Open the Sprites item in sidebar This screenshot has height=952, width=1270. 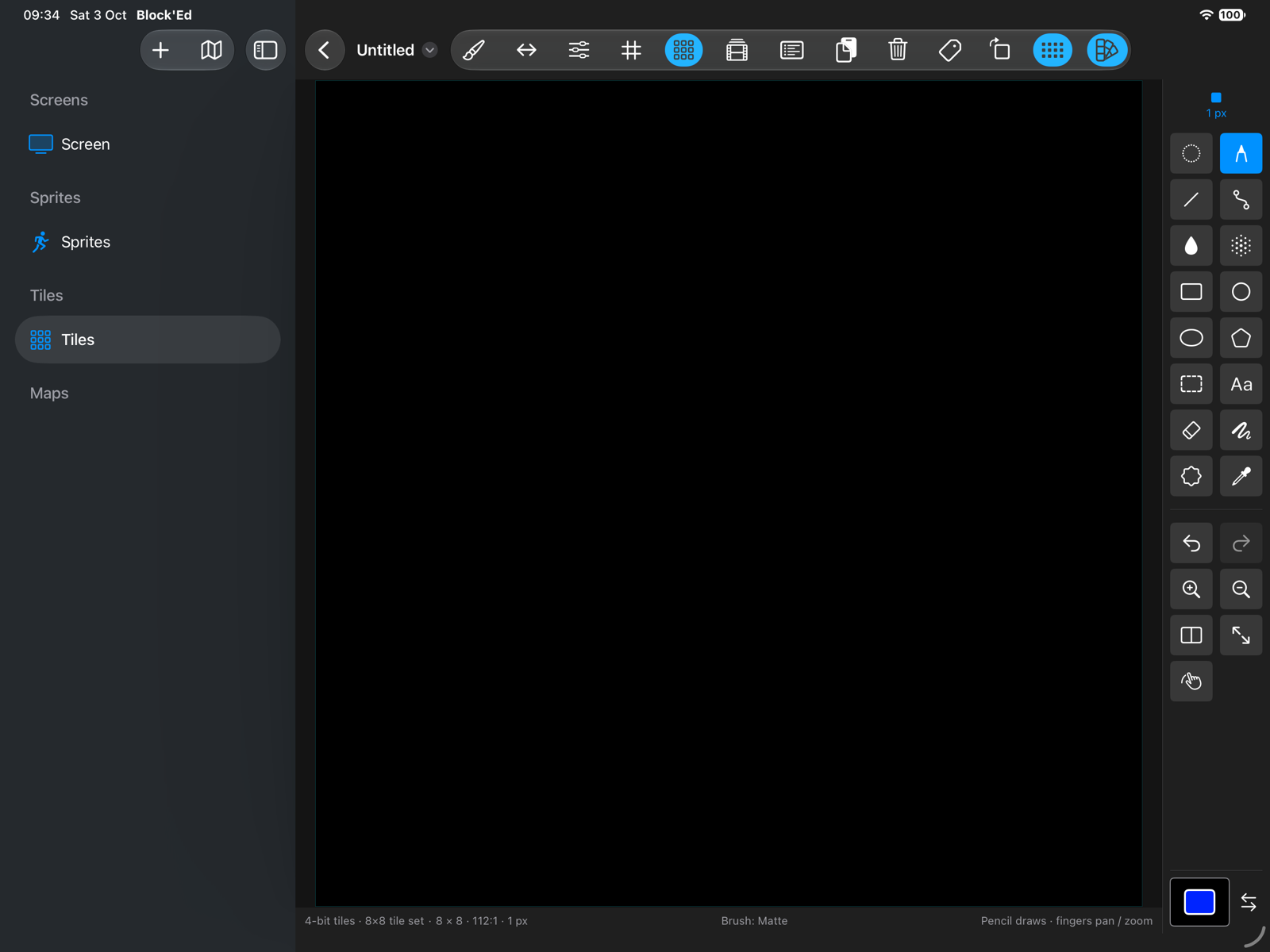148,242
